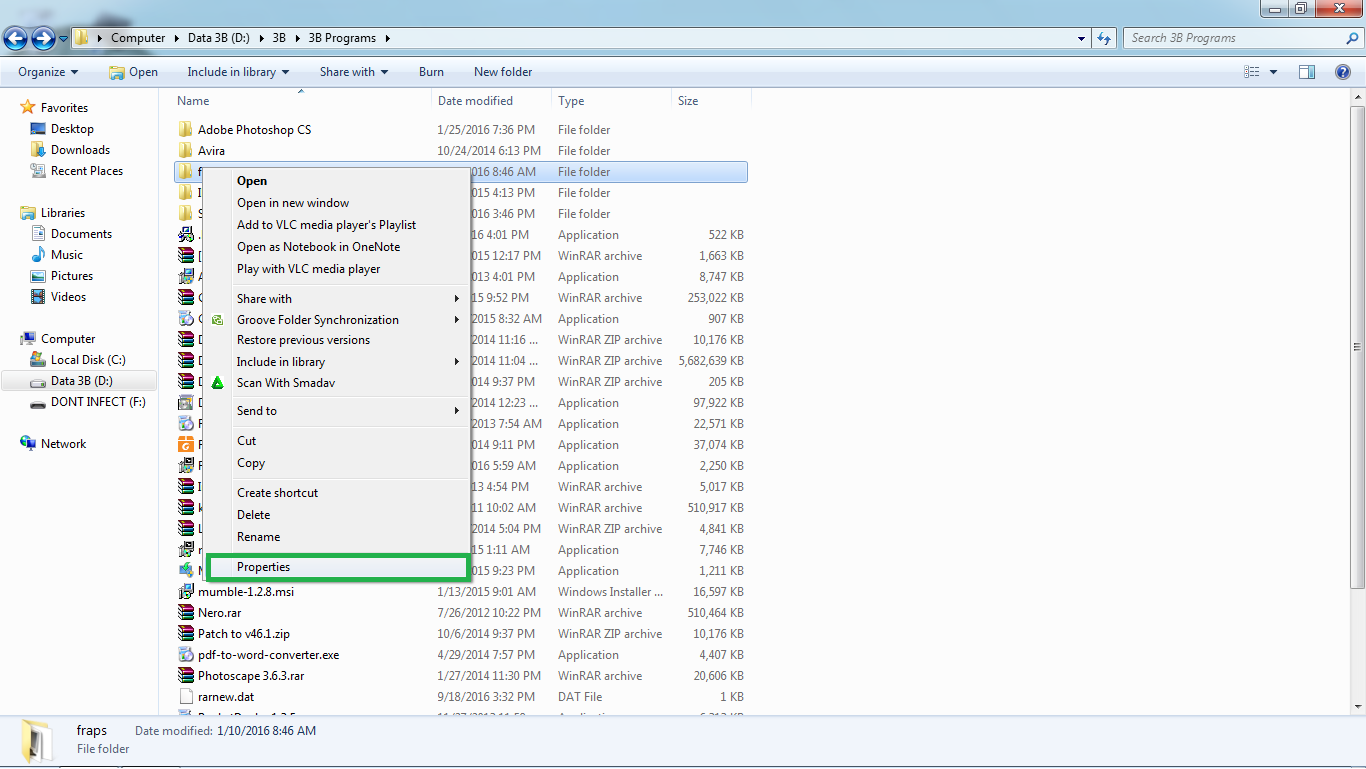Open Properties from the context menu

coord(338,567)
